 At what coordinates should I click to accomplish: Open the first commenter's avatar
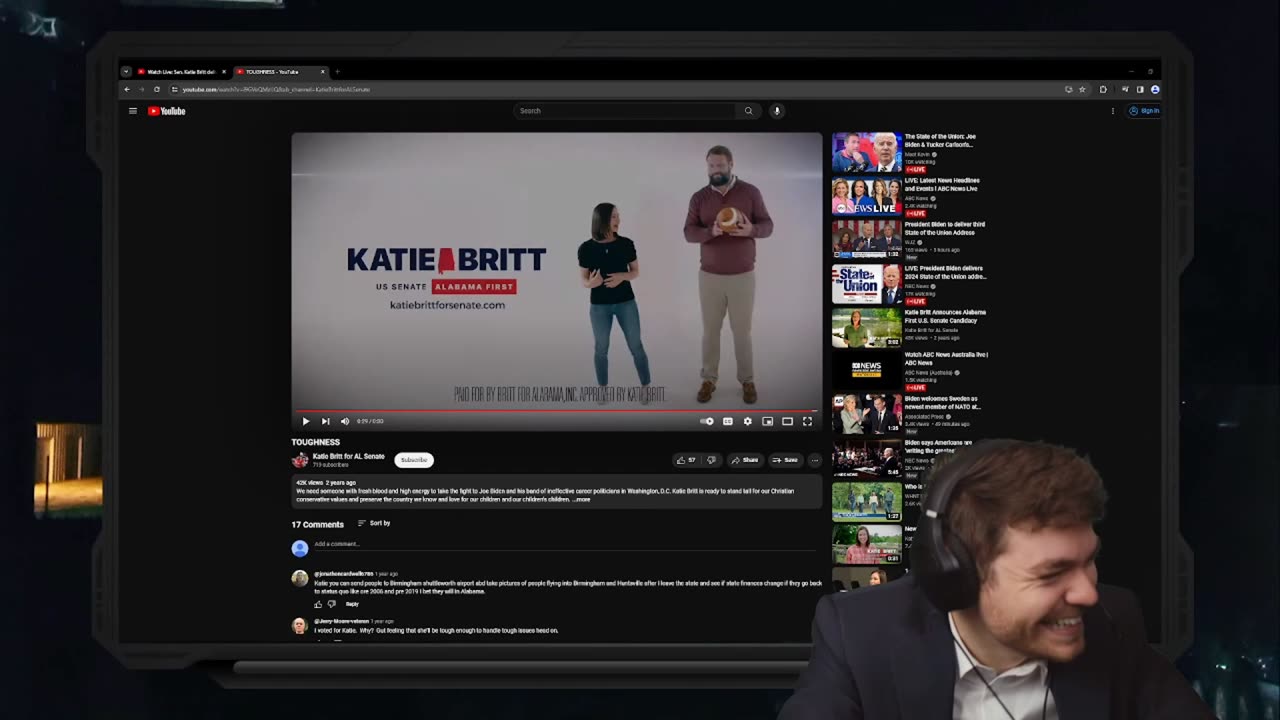pyautogui.click(x=300, y=579)
